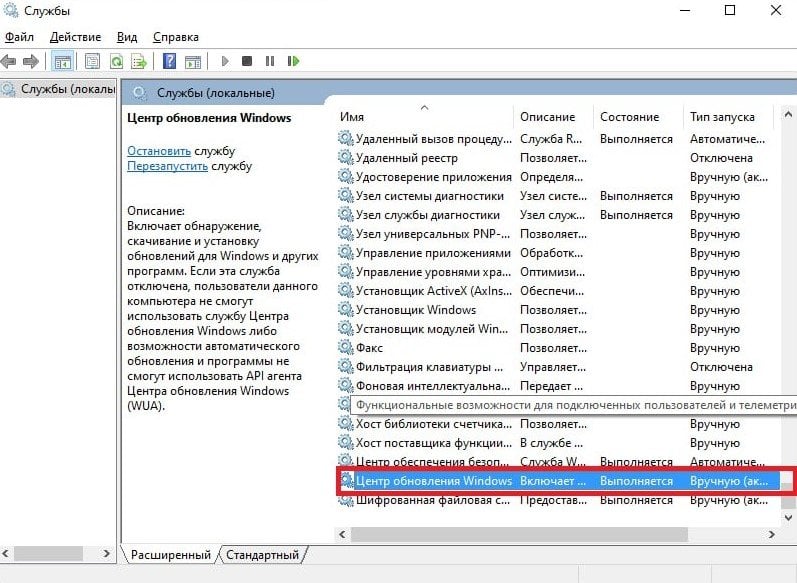Click the Остановить service link
The image size is (797, 583).
point(159,151)
